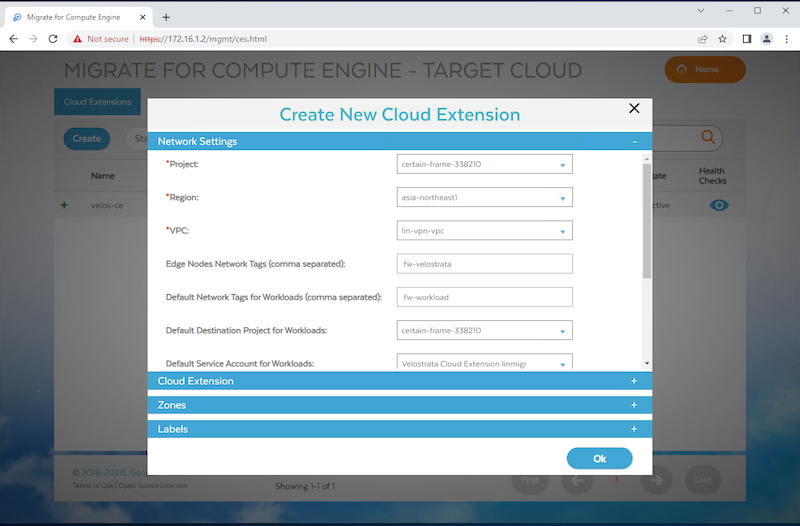Click the Edge Nodes Network Tags field
Image resolution: width=800 pixels, height=526 pixels.
click(484, 264)
